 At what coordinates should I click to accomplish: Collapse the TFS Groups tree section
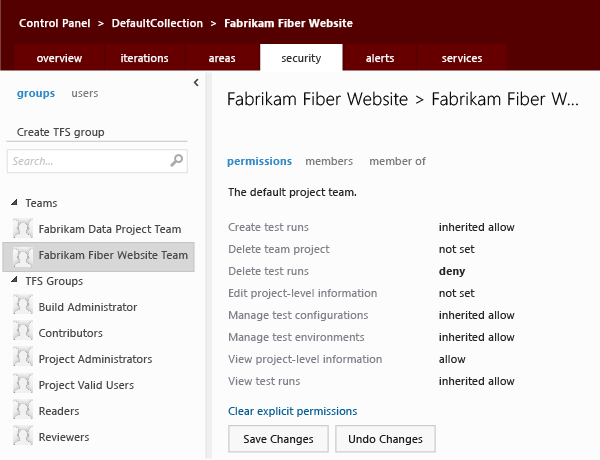pyautogui.click(x=15, y=280)
